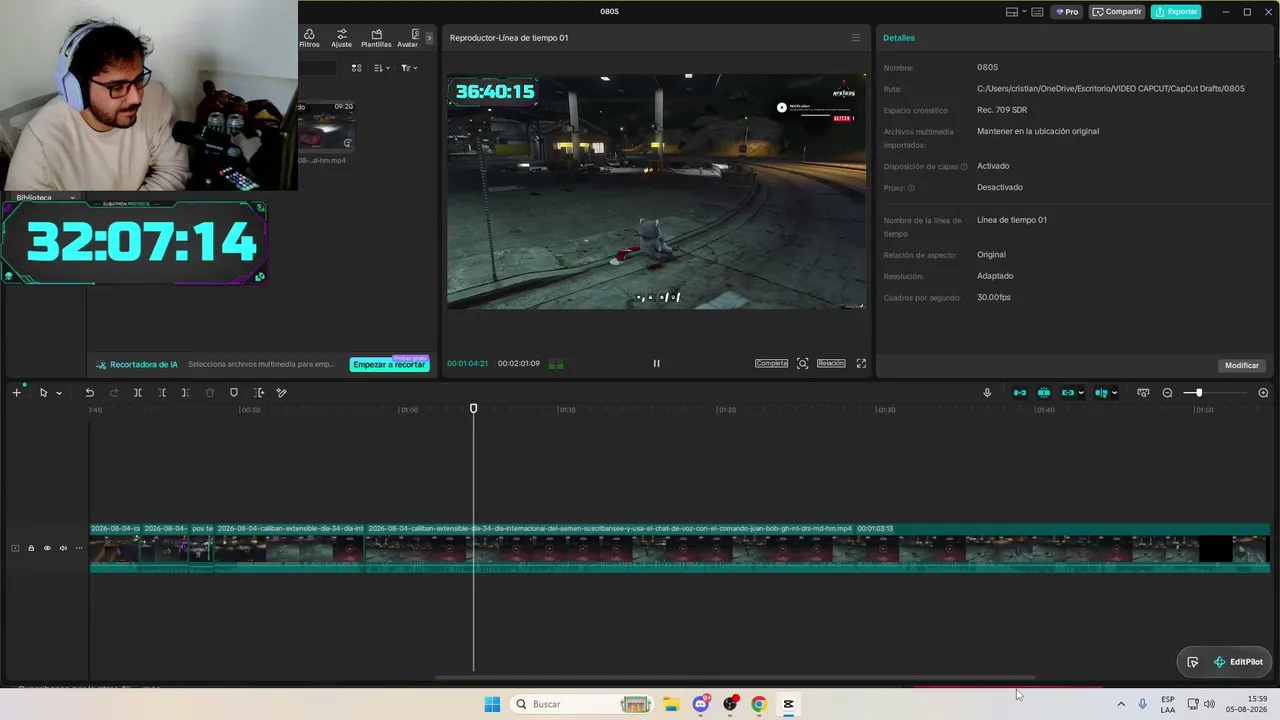Switch to the Plantillas tab

[376, 38]
